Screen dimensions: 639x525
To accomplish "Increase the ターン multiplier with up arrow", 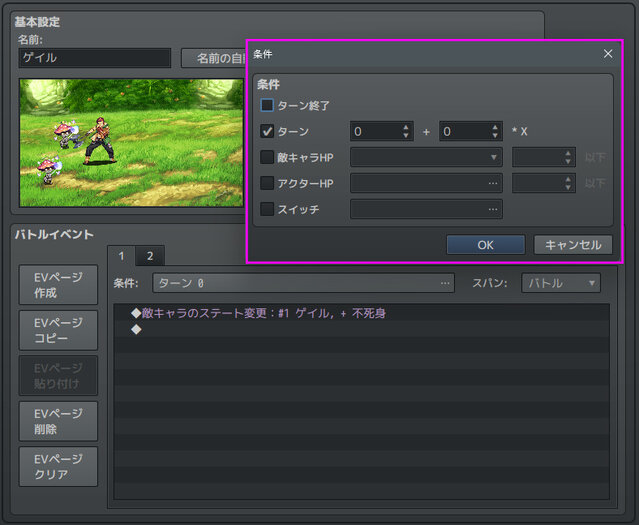I will point(495,127).
